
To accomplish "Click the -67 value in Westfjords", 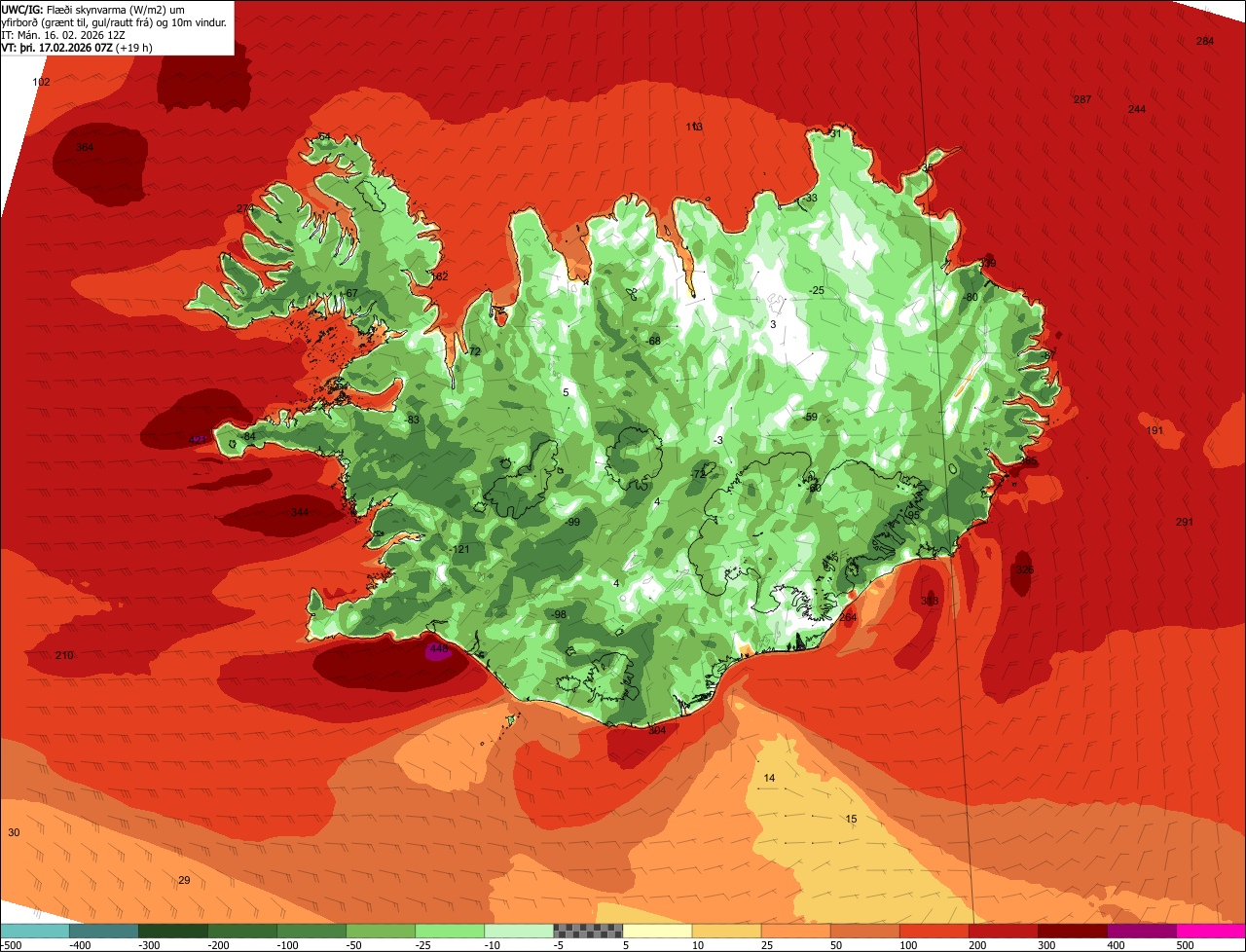I will click(350, 293).
